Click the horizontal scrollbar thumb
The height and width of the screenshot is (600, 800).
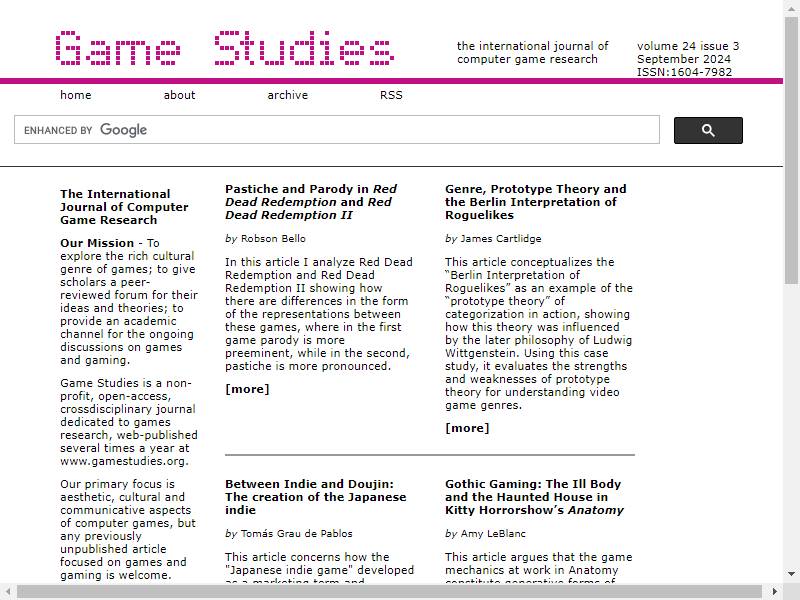tap(389, 592)
